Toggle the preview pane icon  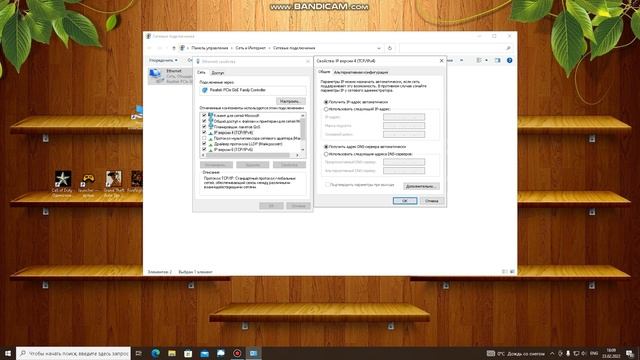click(498, 60)
